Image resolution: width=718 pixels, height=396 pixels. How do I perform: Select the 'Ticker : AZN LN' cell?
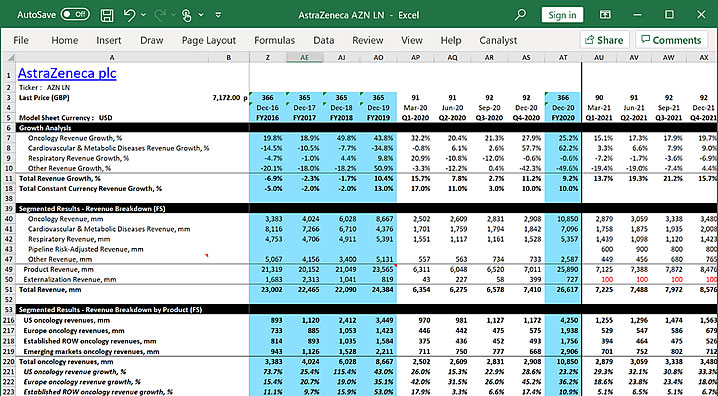point(44,87)
